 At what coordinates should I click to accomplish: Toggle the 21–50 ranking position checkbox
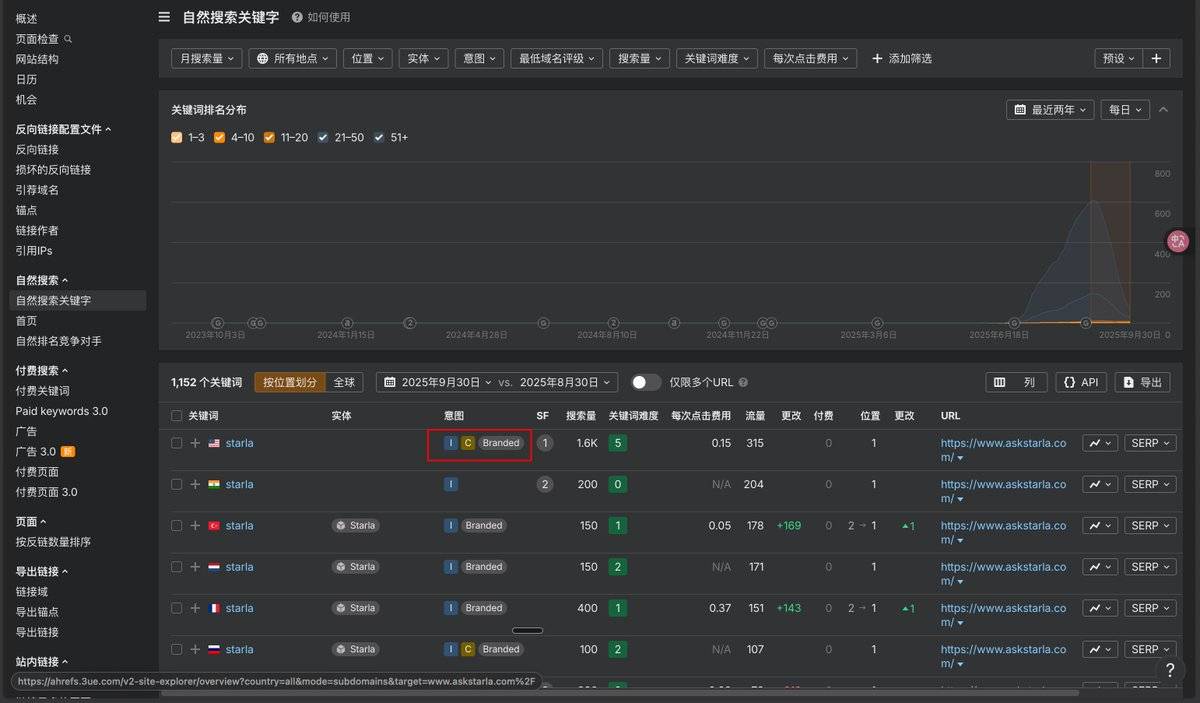pyautogui.click(x=323, y=137)
